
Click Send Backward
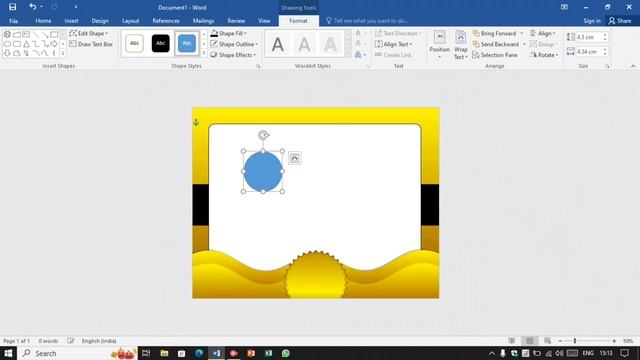pos(496,44)
